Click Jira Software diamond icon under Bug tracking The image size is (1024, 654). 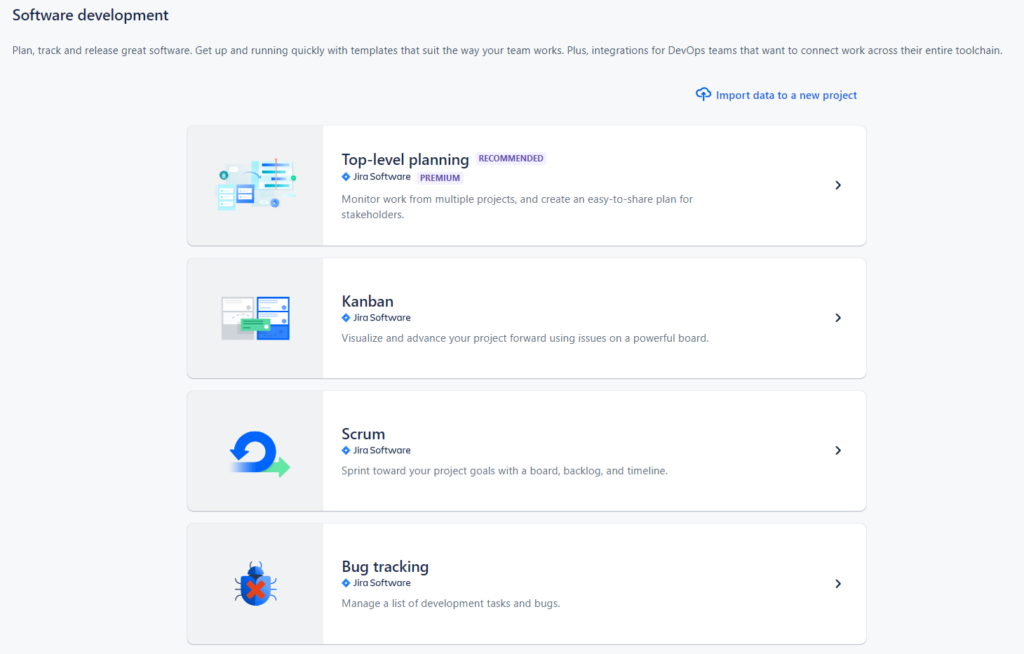point(346,583)
